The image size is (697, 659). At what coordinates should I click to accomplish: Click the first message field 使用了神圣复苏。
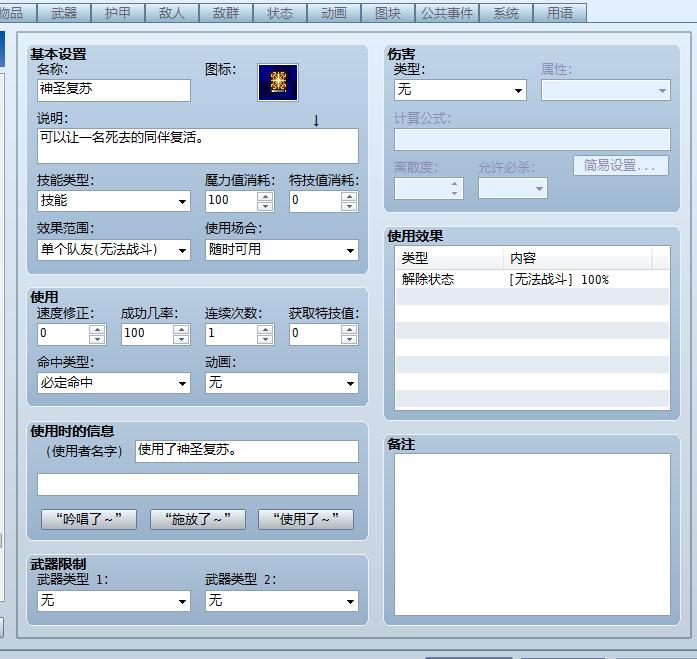click(x=247, y=451)
